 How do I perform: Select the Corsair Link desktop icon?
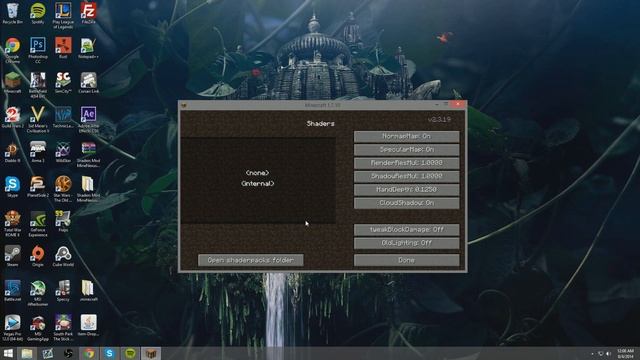click(88, 83)
